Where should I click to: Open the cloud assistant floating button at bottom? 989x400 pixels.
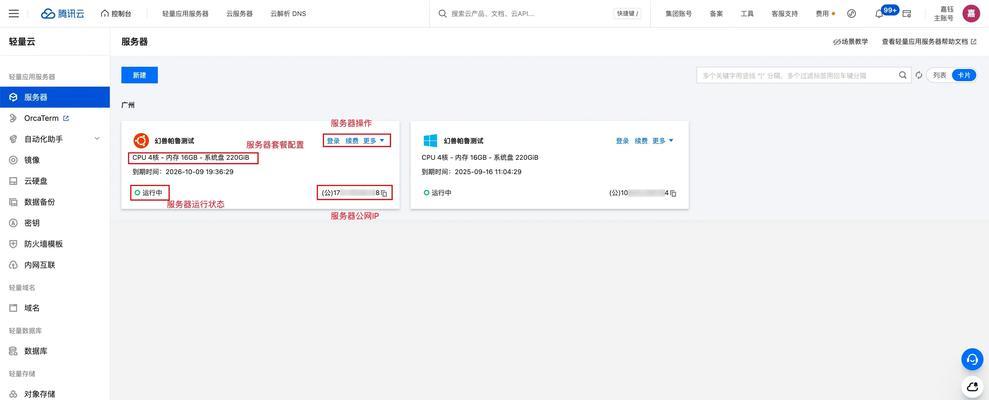coord(972,385)
